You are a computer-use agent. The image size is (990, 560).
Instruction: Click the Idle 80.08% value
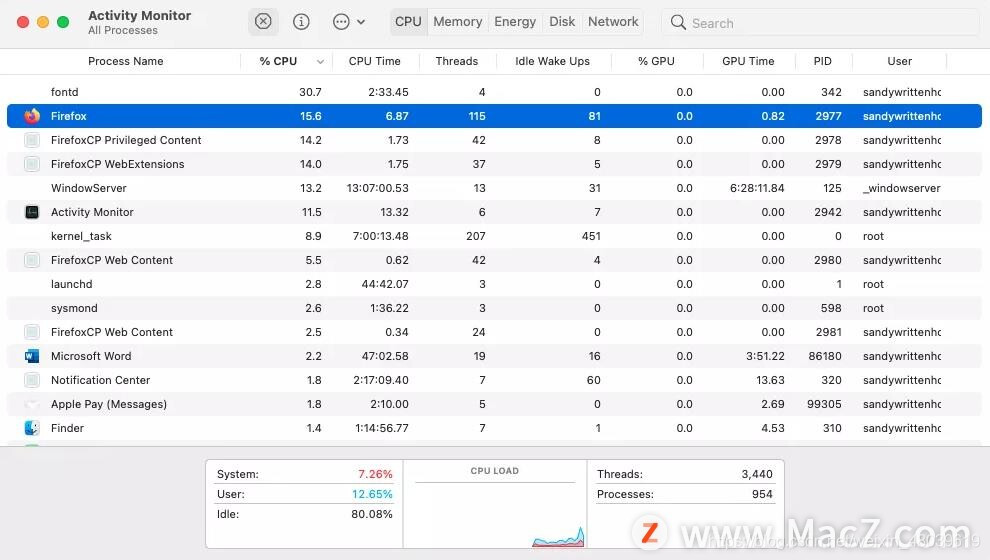click(372, 515)
